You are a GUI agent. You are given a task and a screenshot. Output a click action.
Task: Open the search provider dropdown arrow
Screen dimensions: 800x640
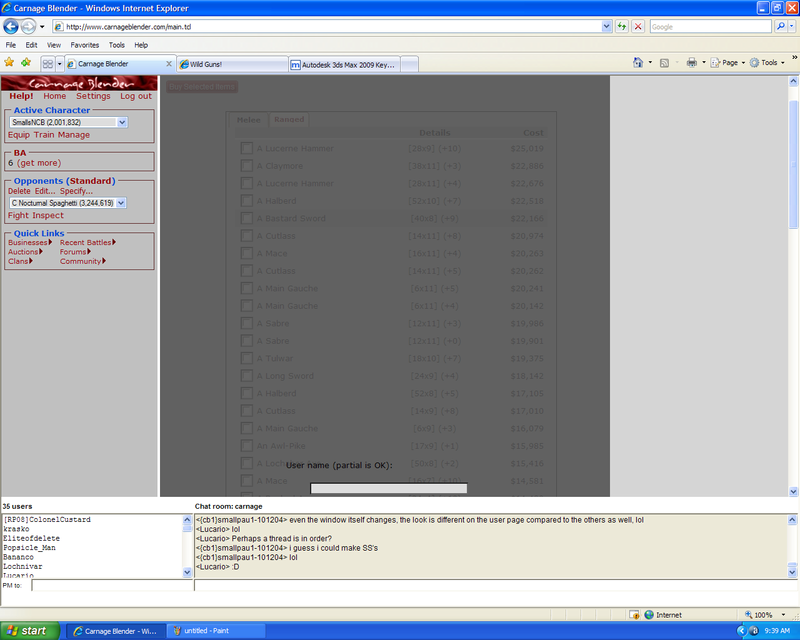(x=792, y=27)
